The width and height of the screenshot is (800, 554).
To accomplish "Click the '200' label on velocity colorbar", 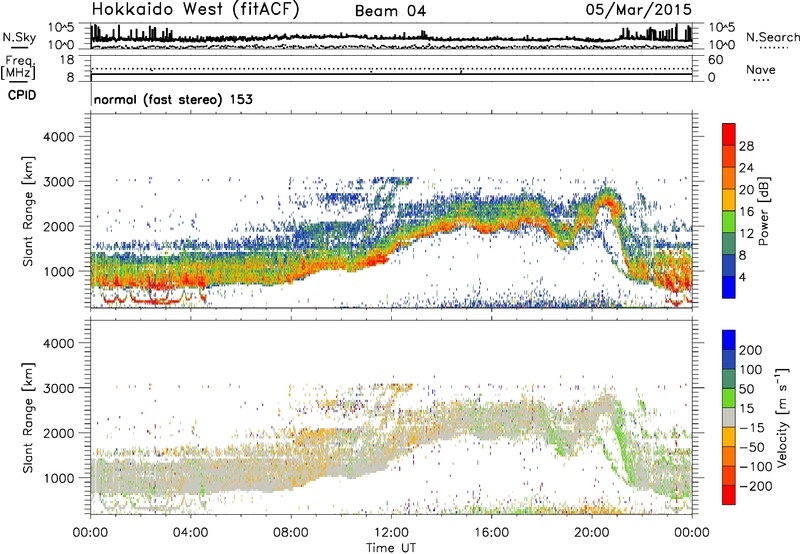I will pyautogui.click(x=751, y=350).
